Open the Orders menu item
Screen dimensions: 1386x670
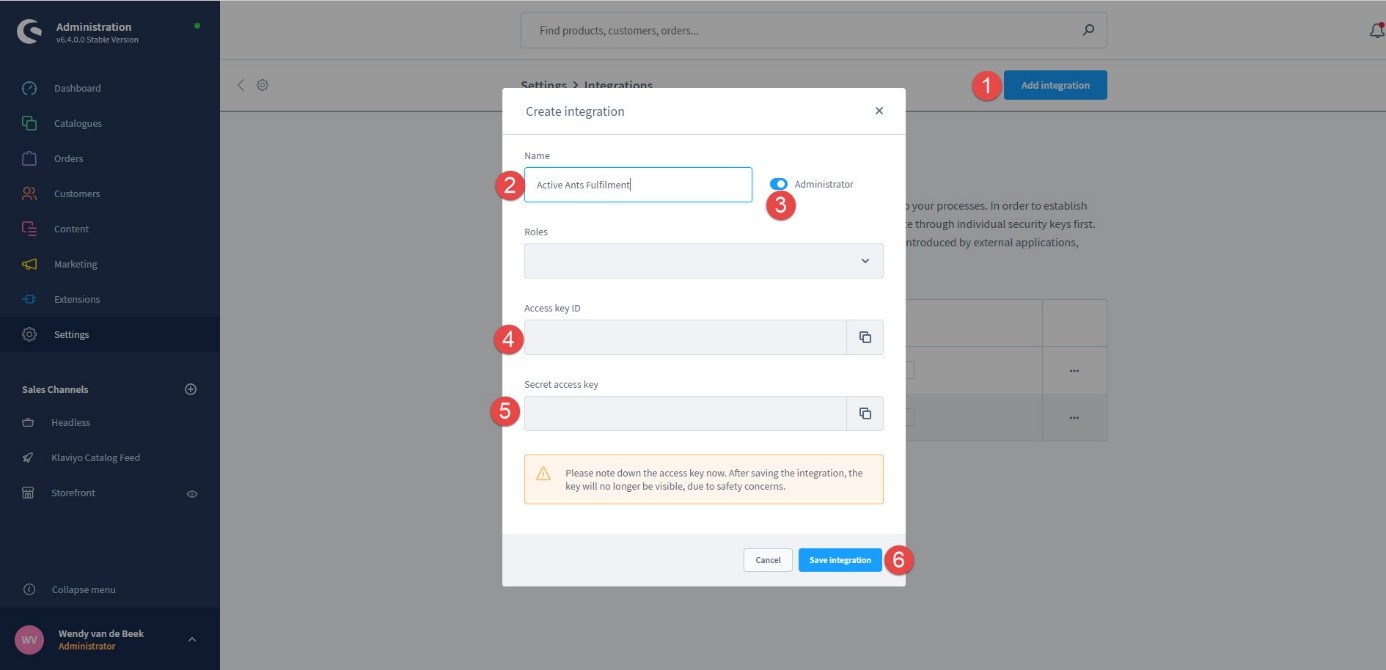[x=68, y=159]
